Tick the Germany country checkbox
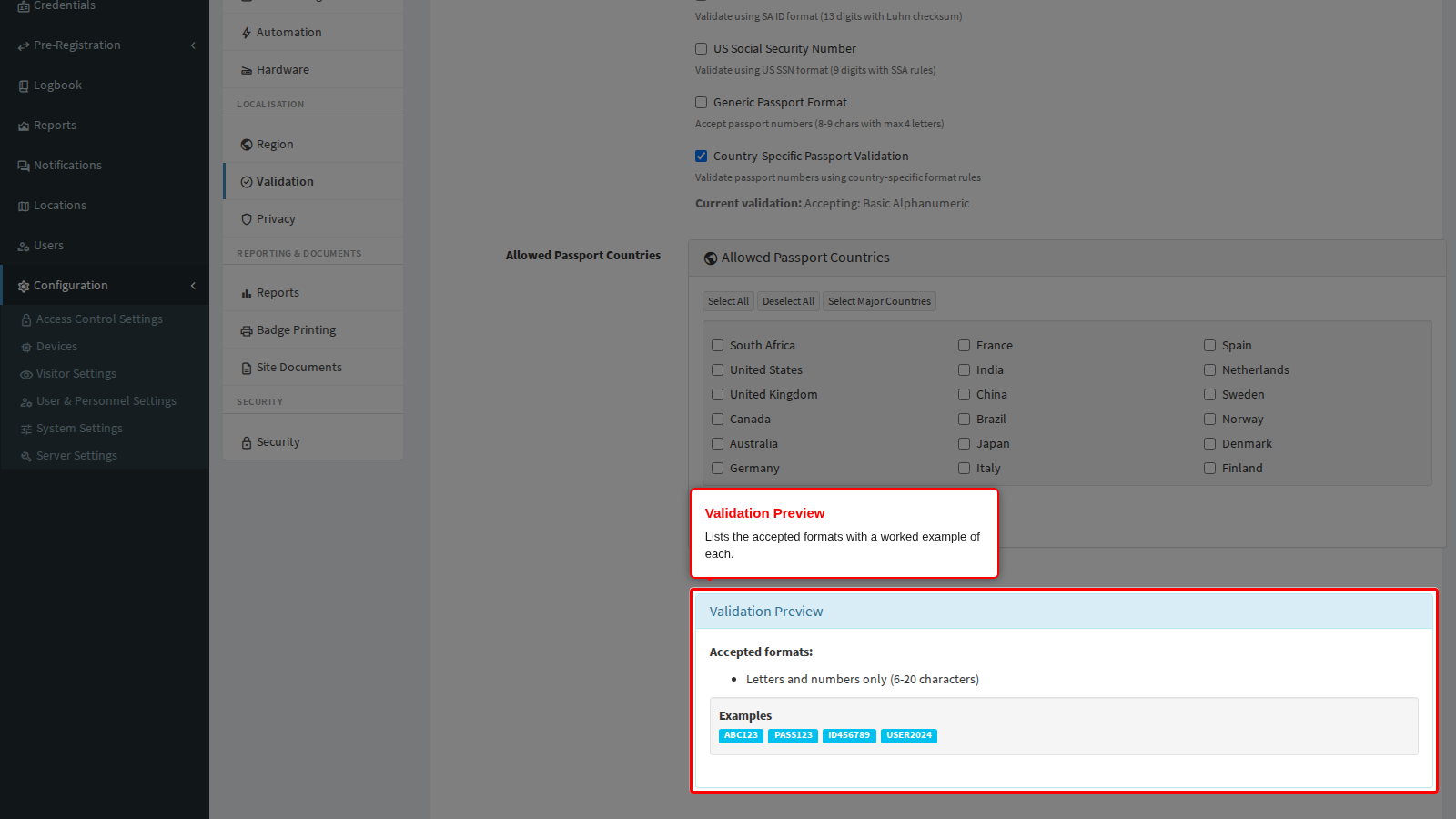The height and width of the screenshot is (819, 1456). [x=717, y=469]
